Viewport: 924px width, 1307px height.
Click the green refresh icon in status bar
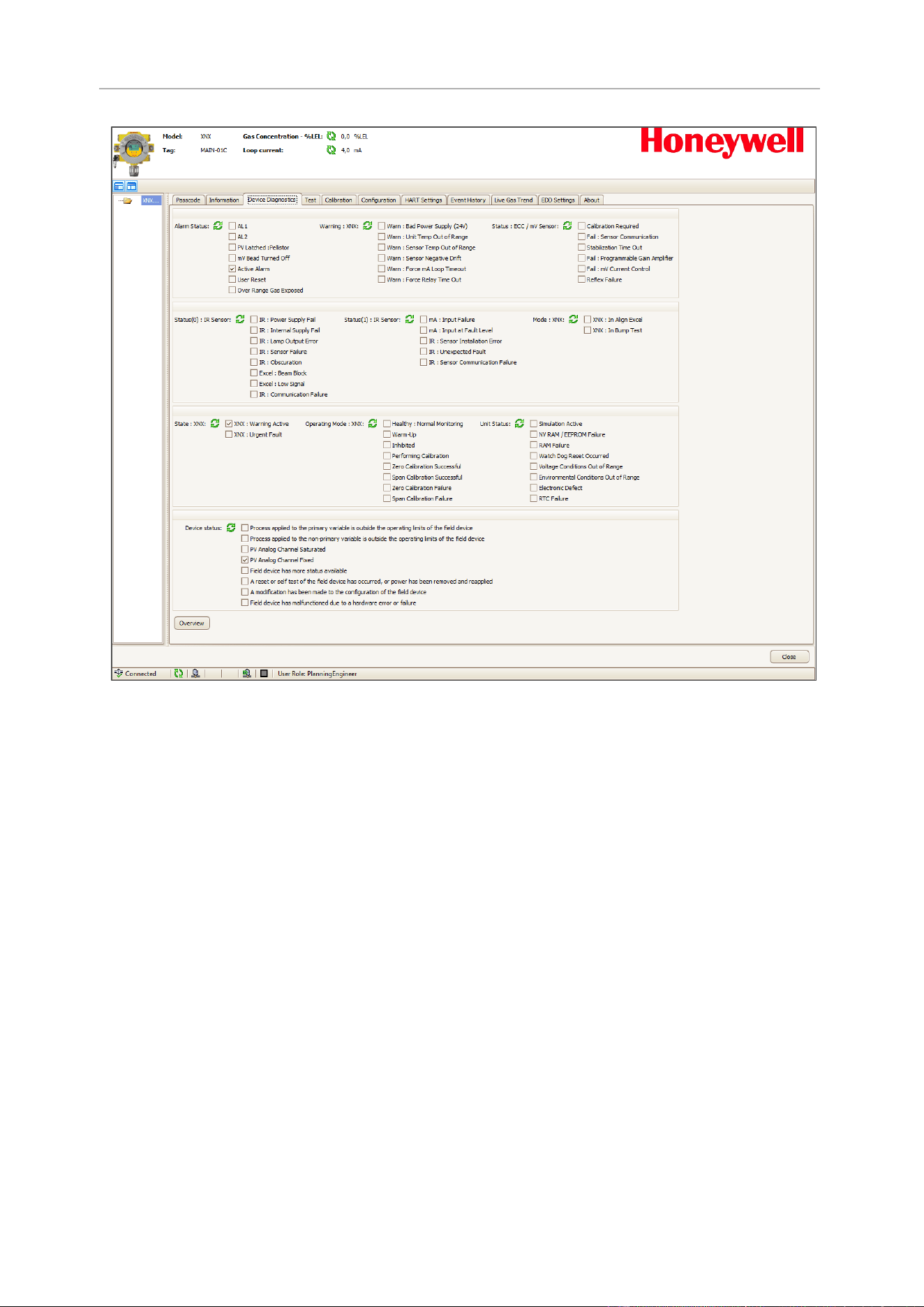179,674
